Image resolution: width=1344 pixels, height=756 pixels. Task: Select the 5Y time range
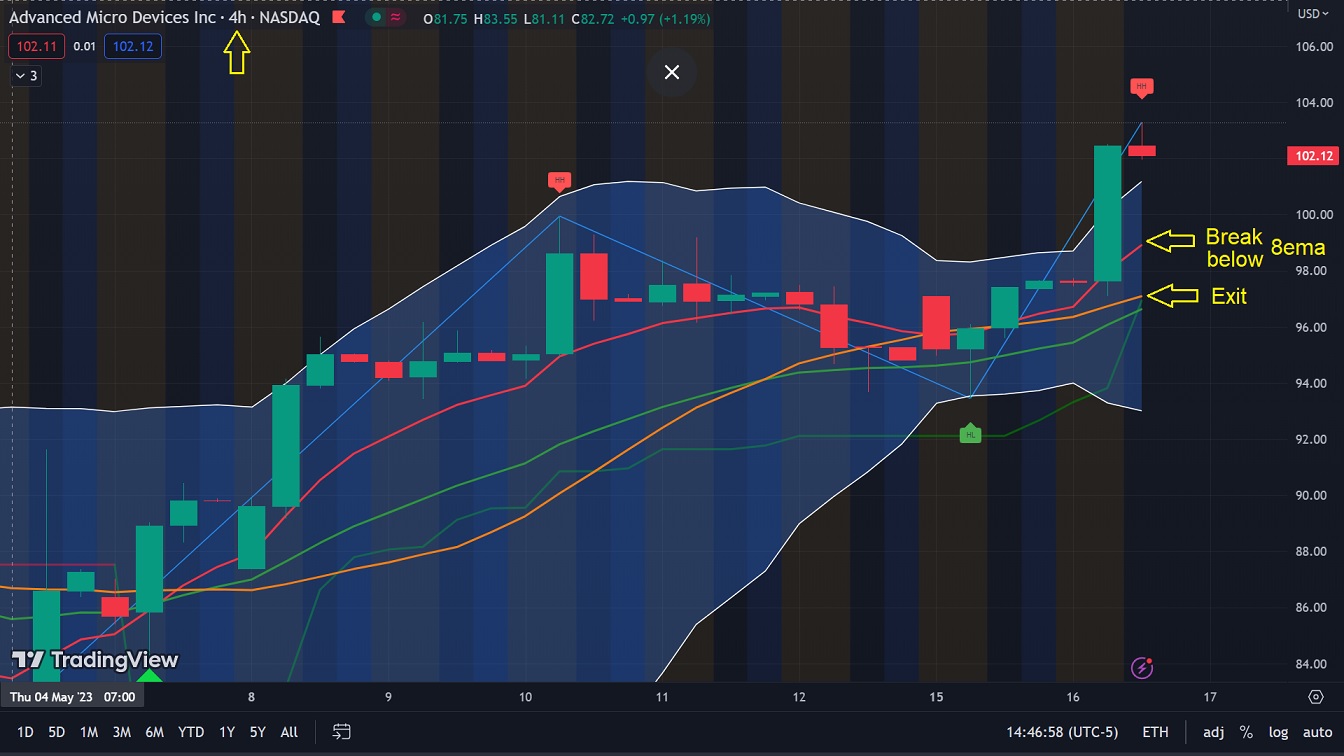[257, 732]
